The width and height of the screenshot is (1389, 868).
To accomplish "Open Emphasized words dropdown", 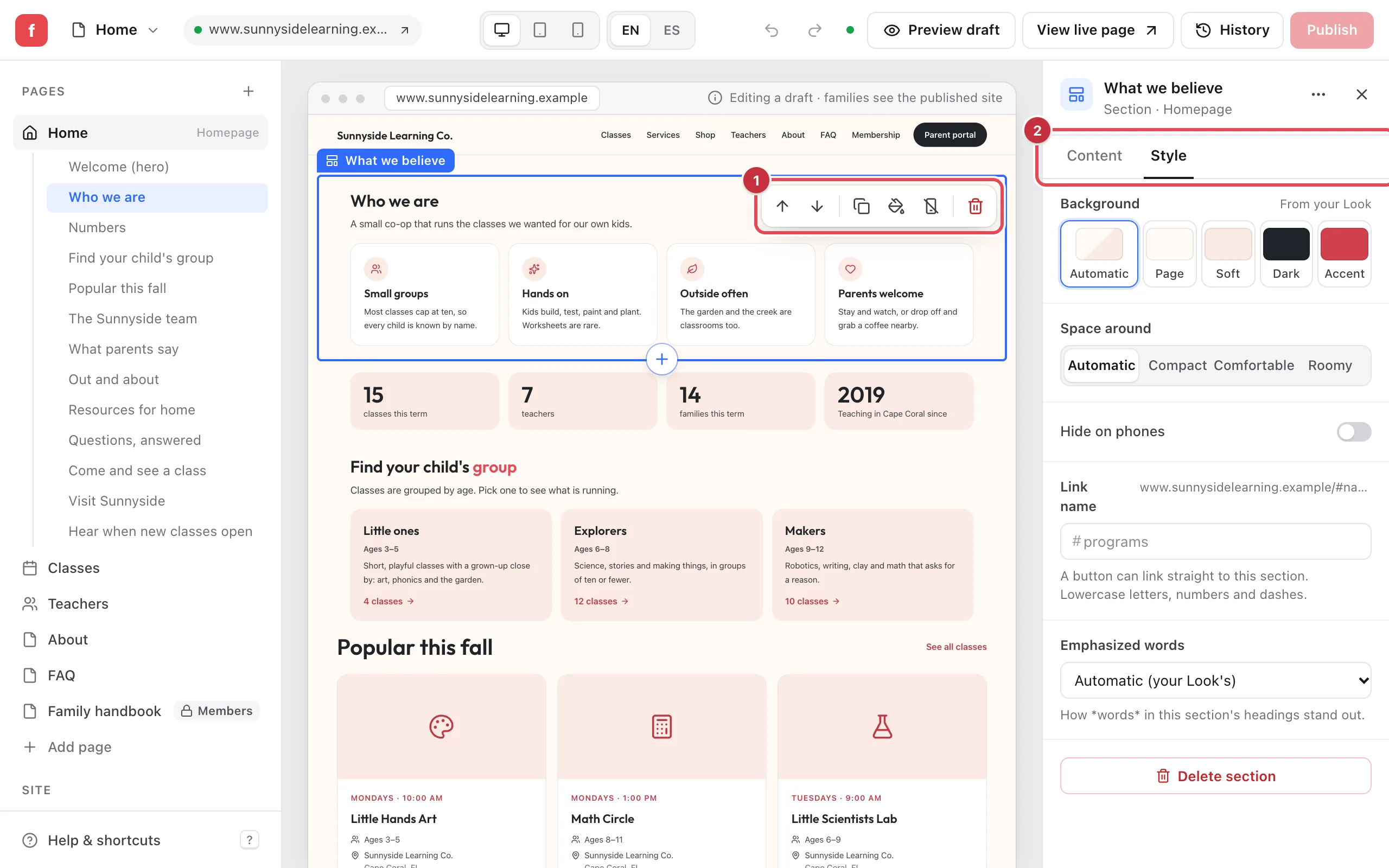I will (1215, 680).
